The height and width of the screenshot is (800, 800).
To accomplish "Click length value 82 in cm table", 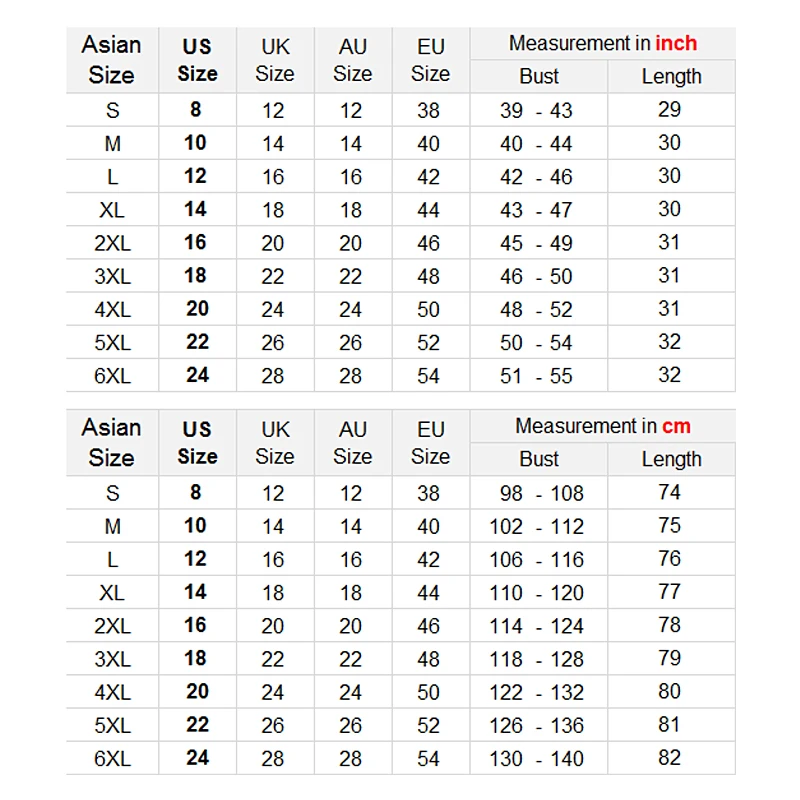I will click(670, 758).
